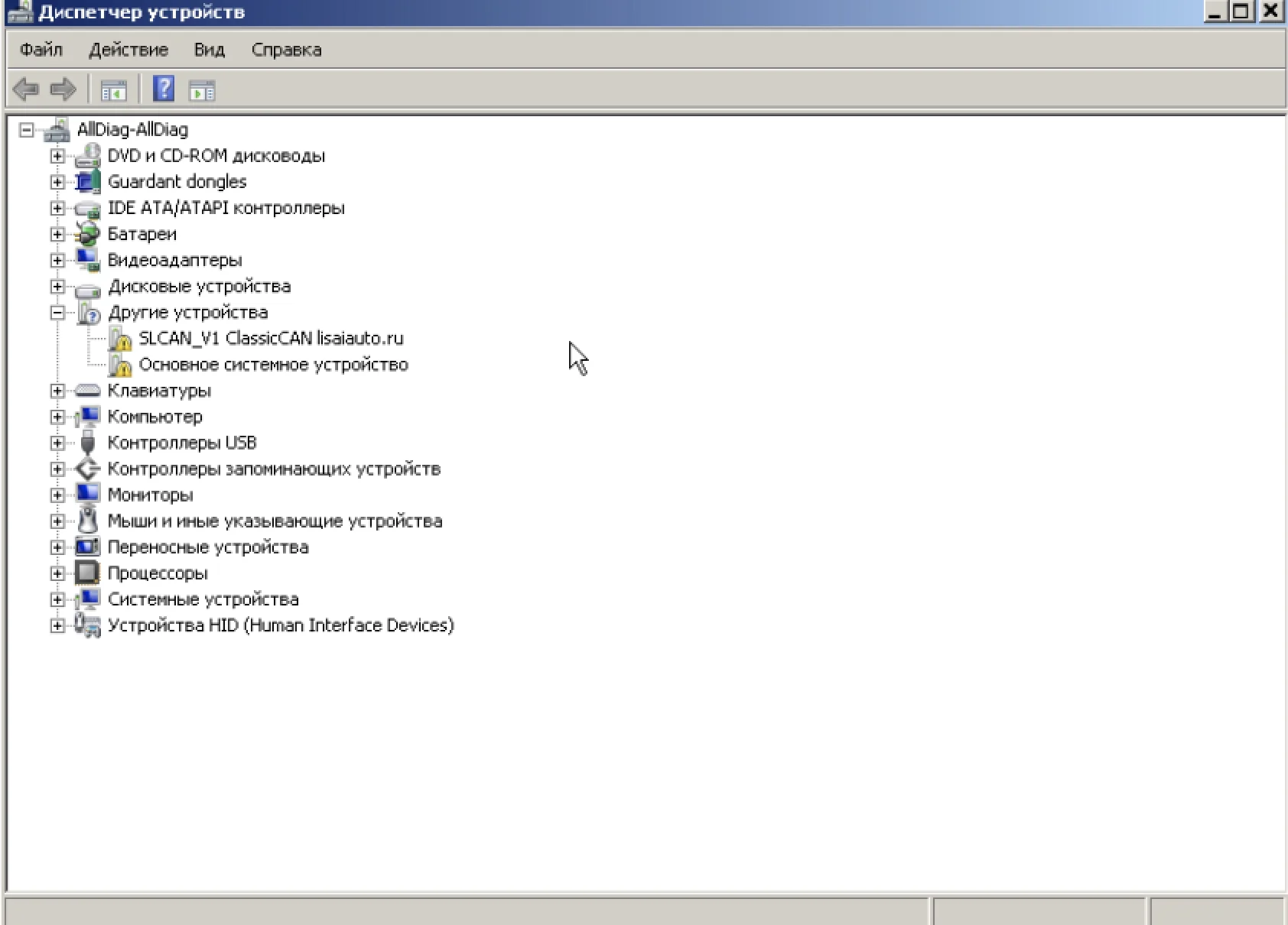Click the warning icon beside Основное системное устройство
Viewport: 1288px width, 925px height.
point(120,365)
